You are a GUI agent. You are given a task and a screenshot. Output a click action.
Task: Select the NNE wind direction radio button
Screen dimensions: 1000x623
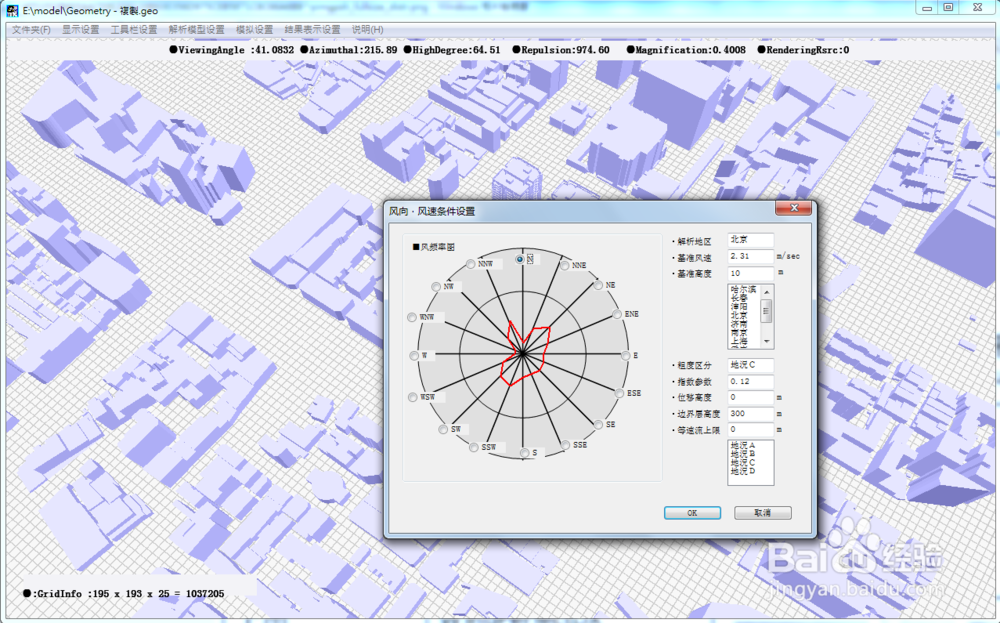pos(565,265)
